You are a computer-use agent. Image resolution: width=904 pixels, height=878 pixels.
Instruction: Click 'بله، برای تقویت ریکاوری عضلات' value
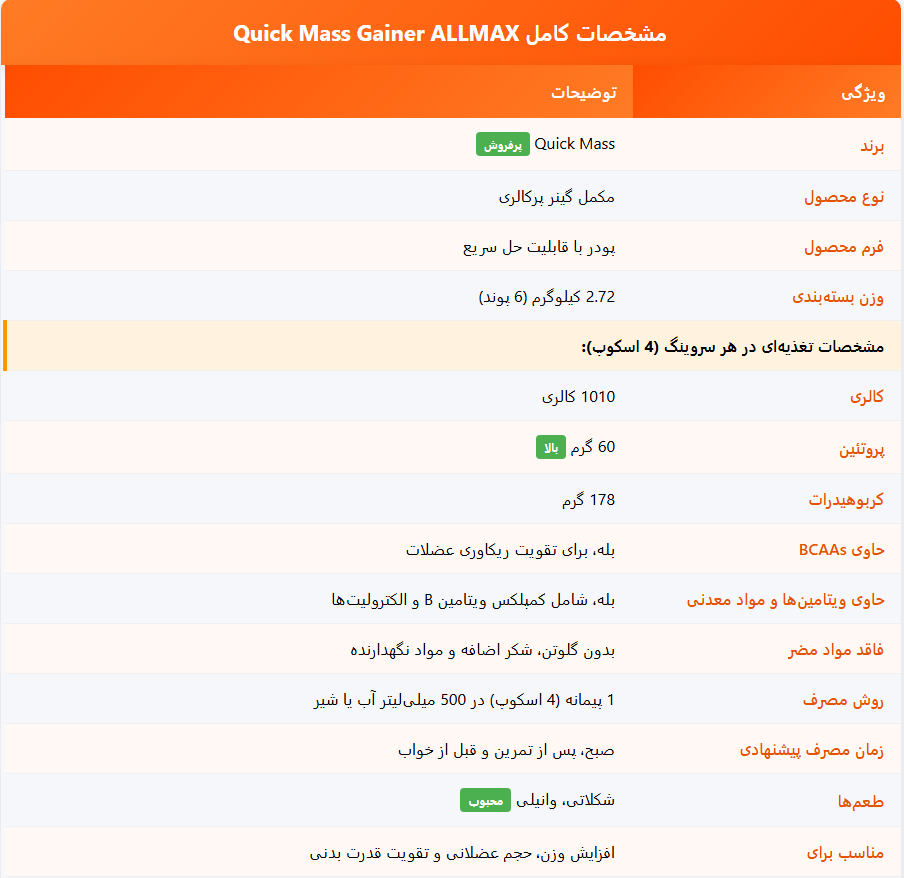(x=510, y=549)
